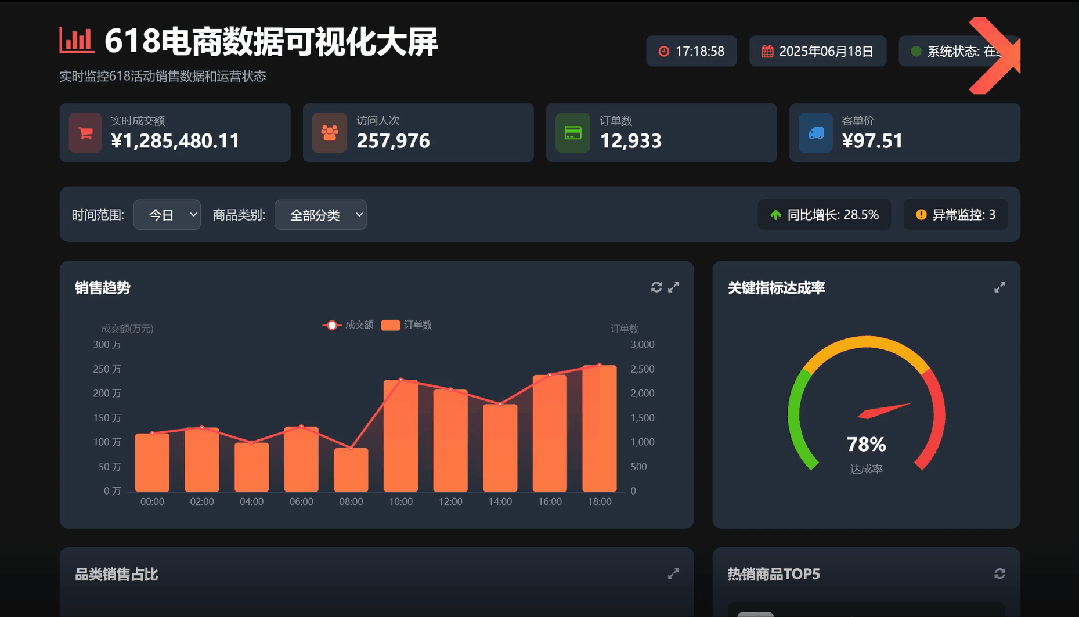
Task: Expand the date selector 2025年06月18日
Action: click(817, 51)
